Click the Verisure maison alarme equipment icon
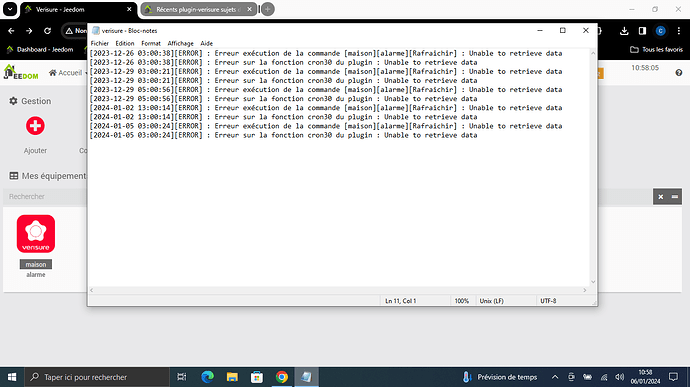This screenshot has width=690, height=387. (x=36, y=234)
